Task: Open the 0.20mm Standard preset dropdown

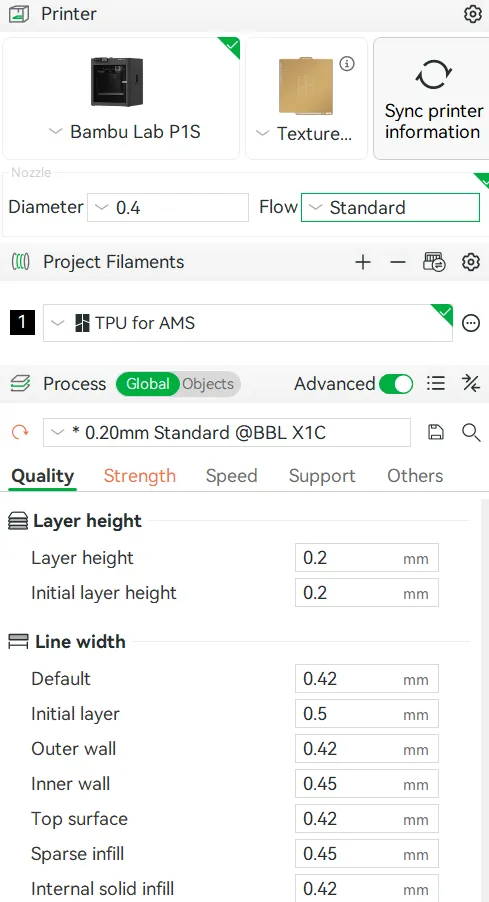Action: coord(227,433)
